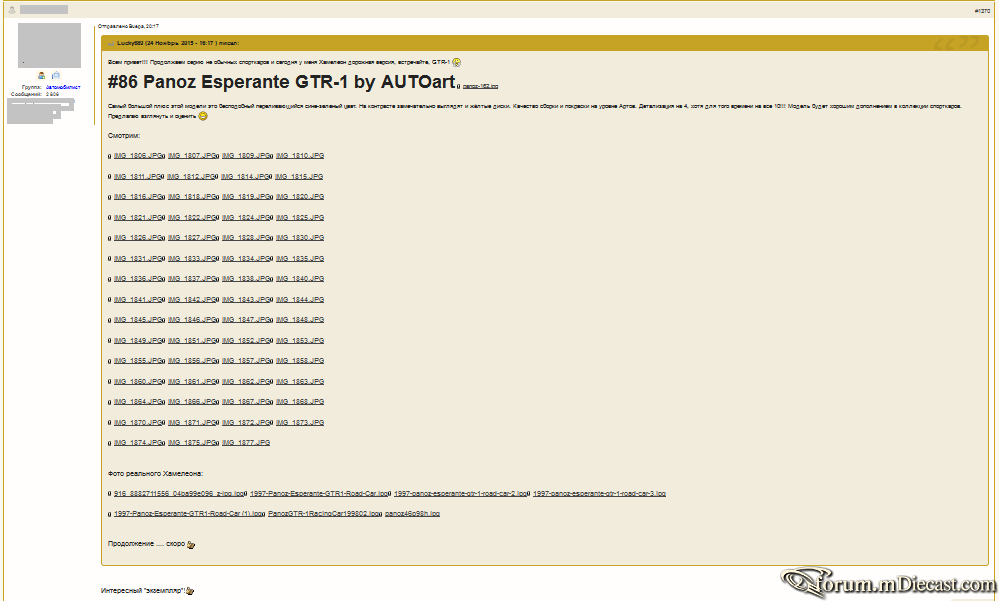This screenshot has width=999, height=601.
Task: Click the snapback arrow beside Lucky669 quote header
Action: click(111, 43)
